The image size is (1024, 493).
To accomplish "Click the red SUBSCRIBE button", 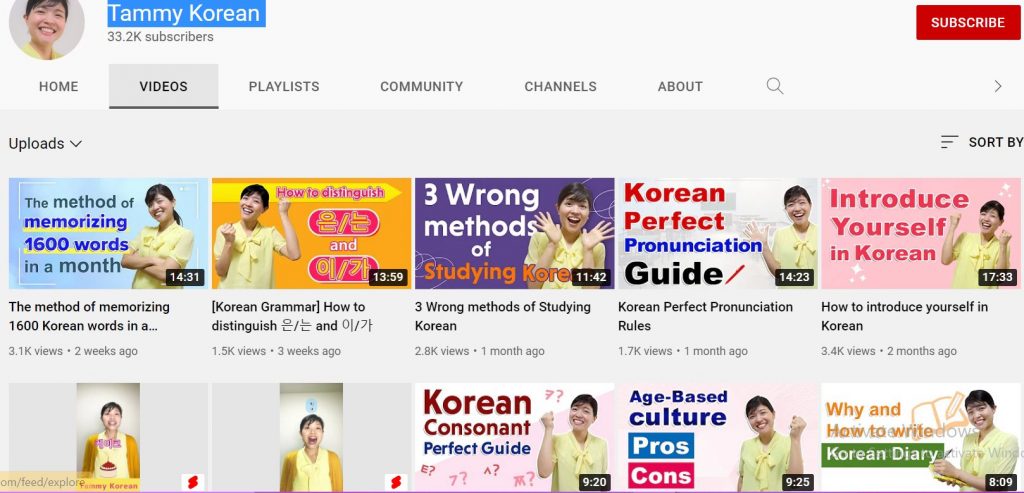I will [968, 22].
